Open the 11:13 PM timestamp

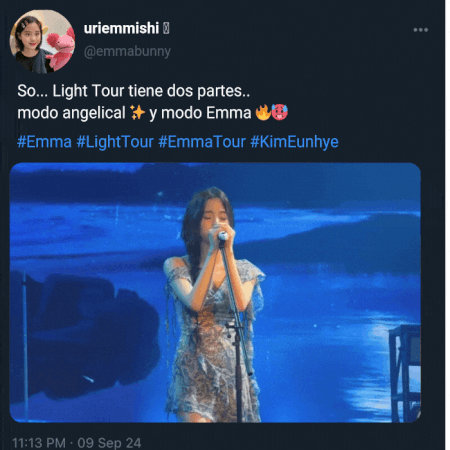(x=39, y=443)
